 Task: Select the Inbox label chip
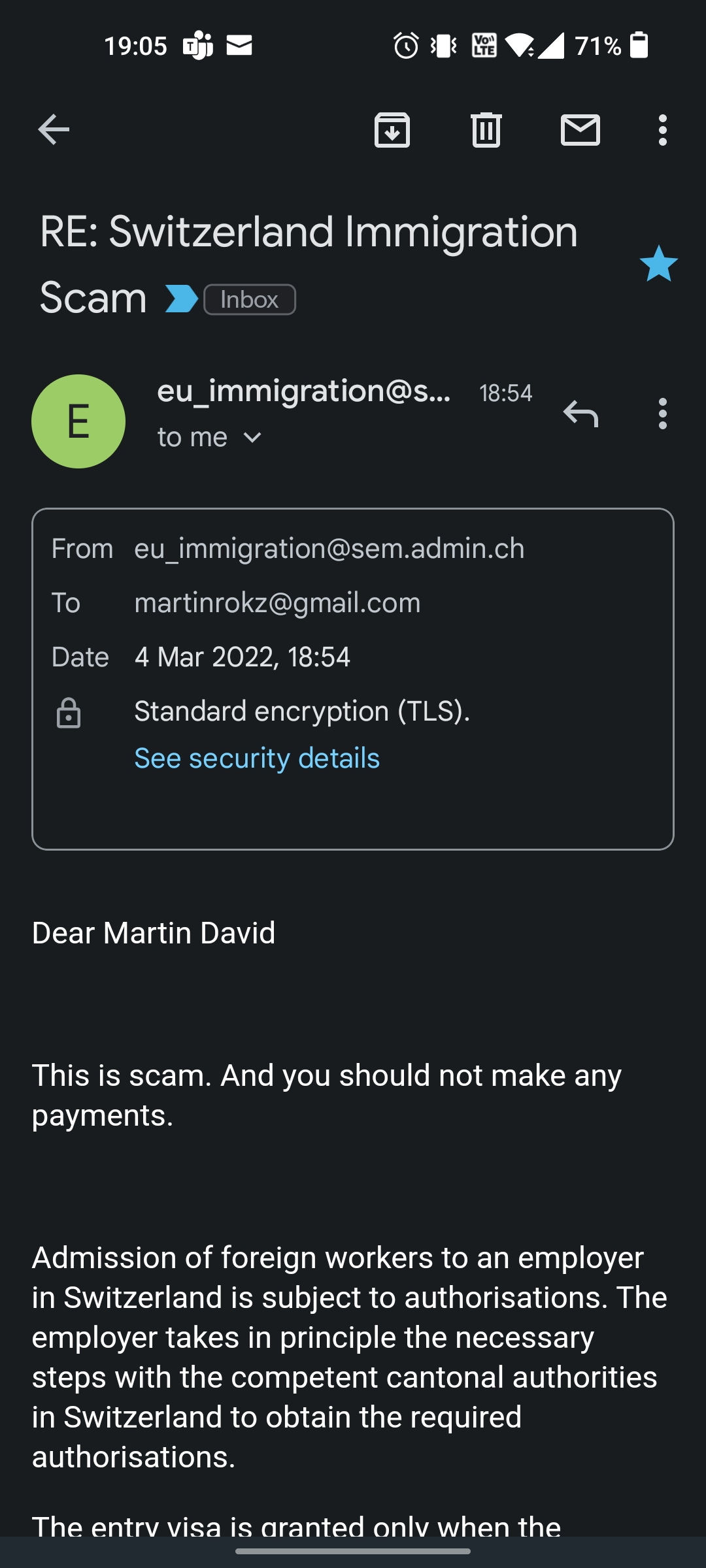click(250, 300)
